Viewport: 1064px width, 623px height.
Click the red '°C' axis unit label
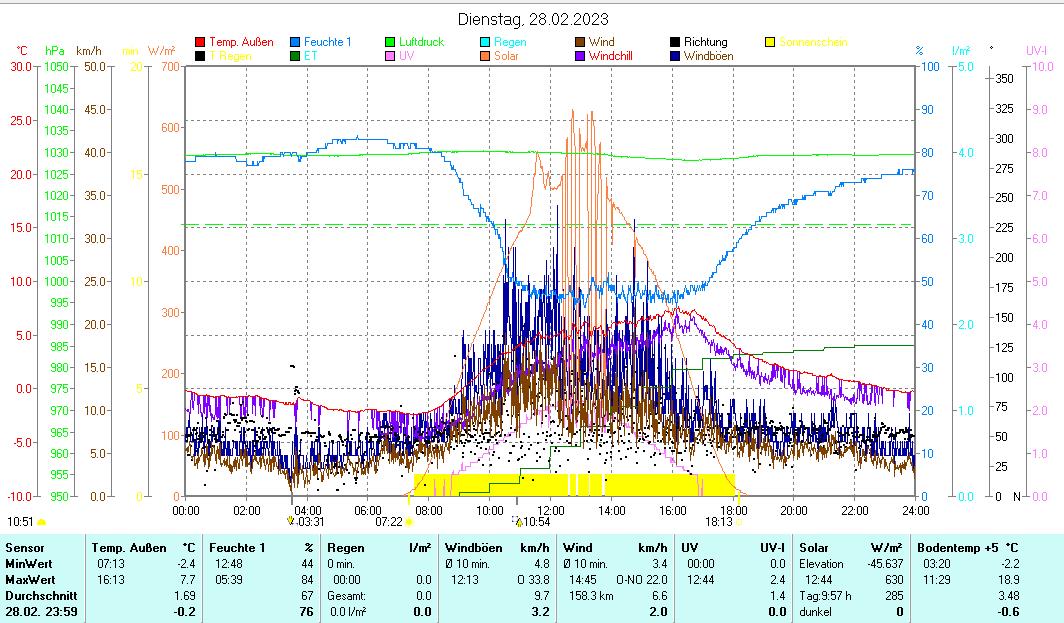pyautogui.click(x=22, y=51)
